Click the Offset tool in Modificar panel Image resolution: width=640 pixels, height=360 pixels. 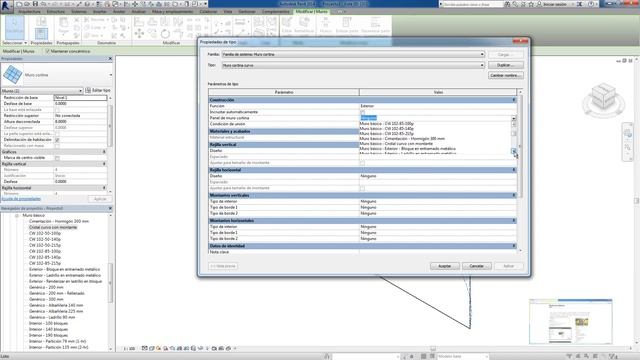coord(152,22)
